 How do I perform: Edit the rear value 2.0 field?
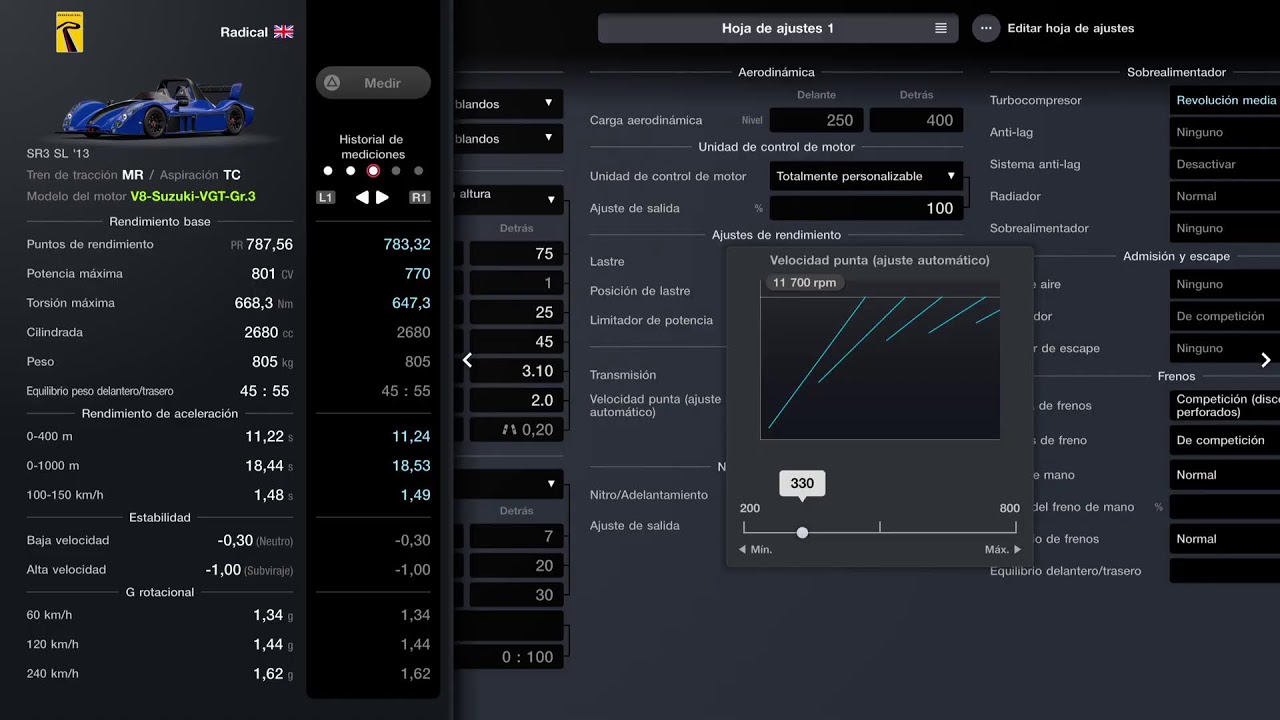[517, 400]
